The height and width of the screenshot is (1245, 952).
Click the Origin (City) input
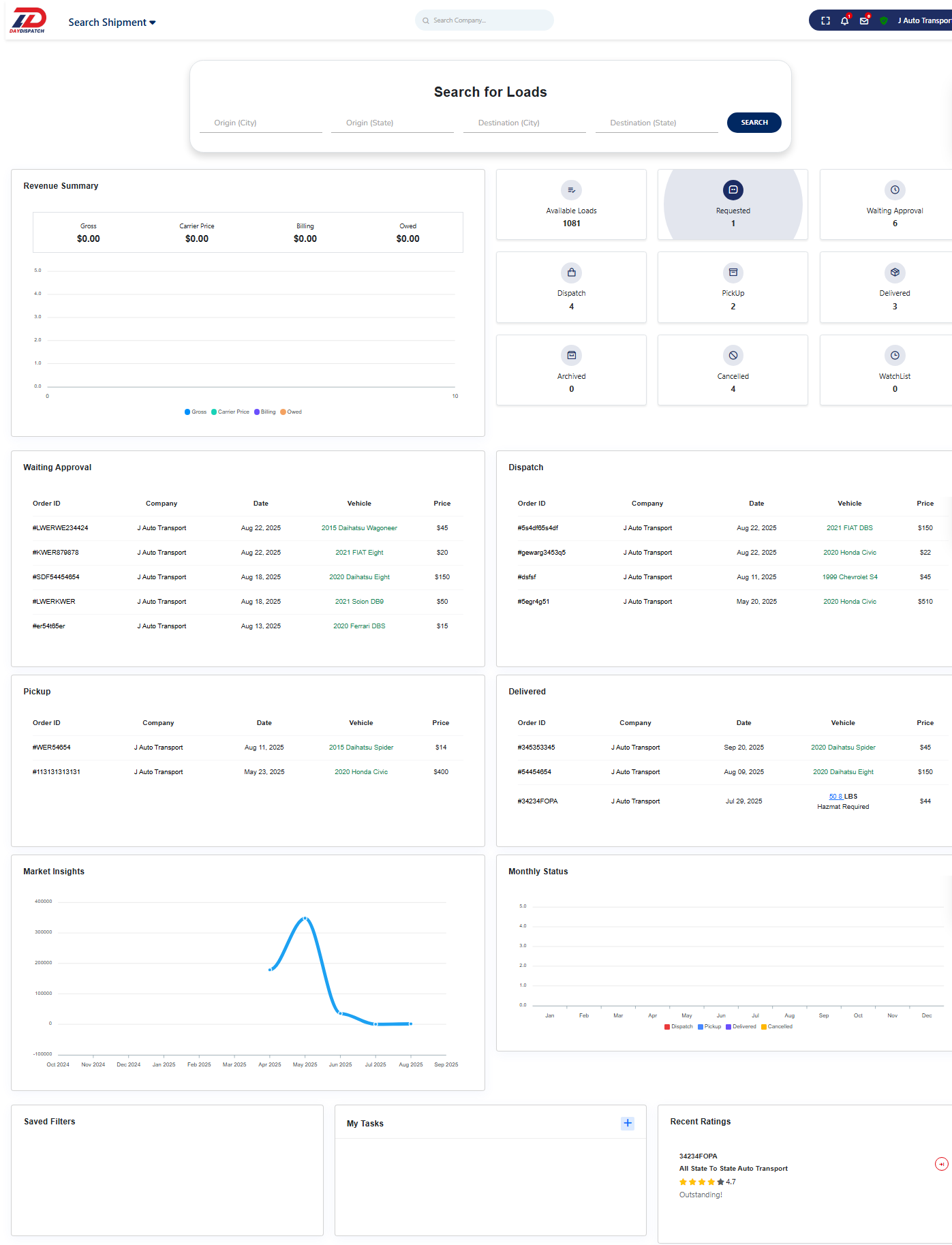tap(260, 123)
